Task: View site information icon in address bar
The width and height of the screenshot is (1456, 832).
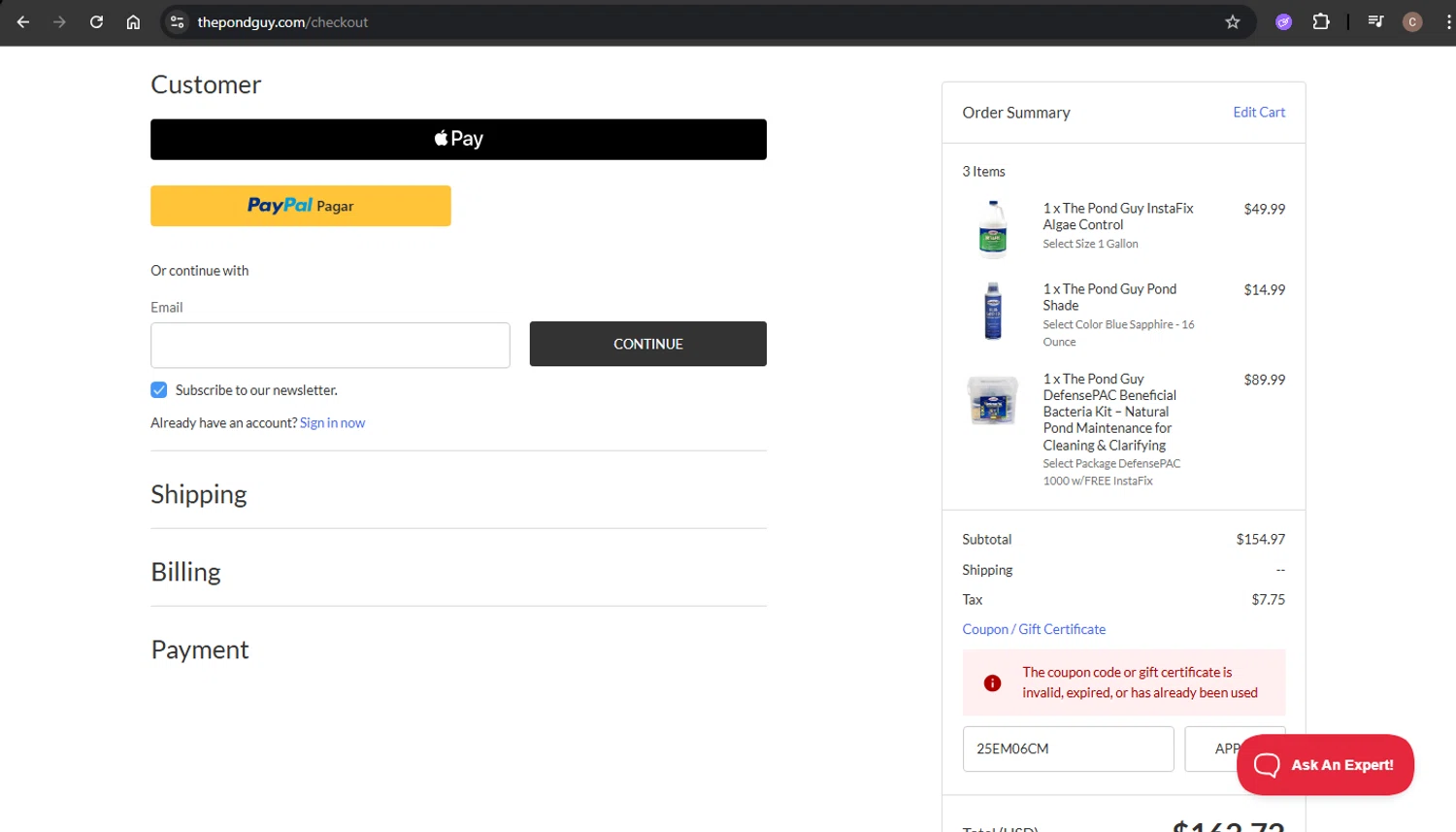Action: pyautogui.click(x=177, y=21)
